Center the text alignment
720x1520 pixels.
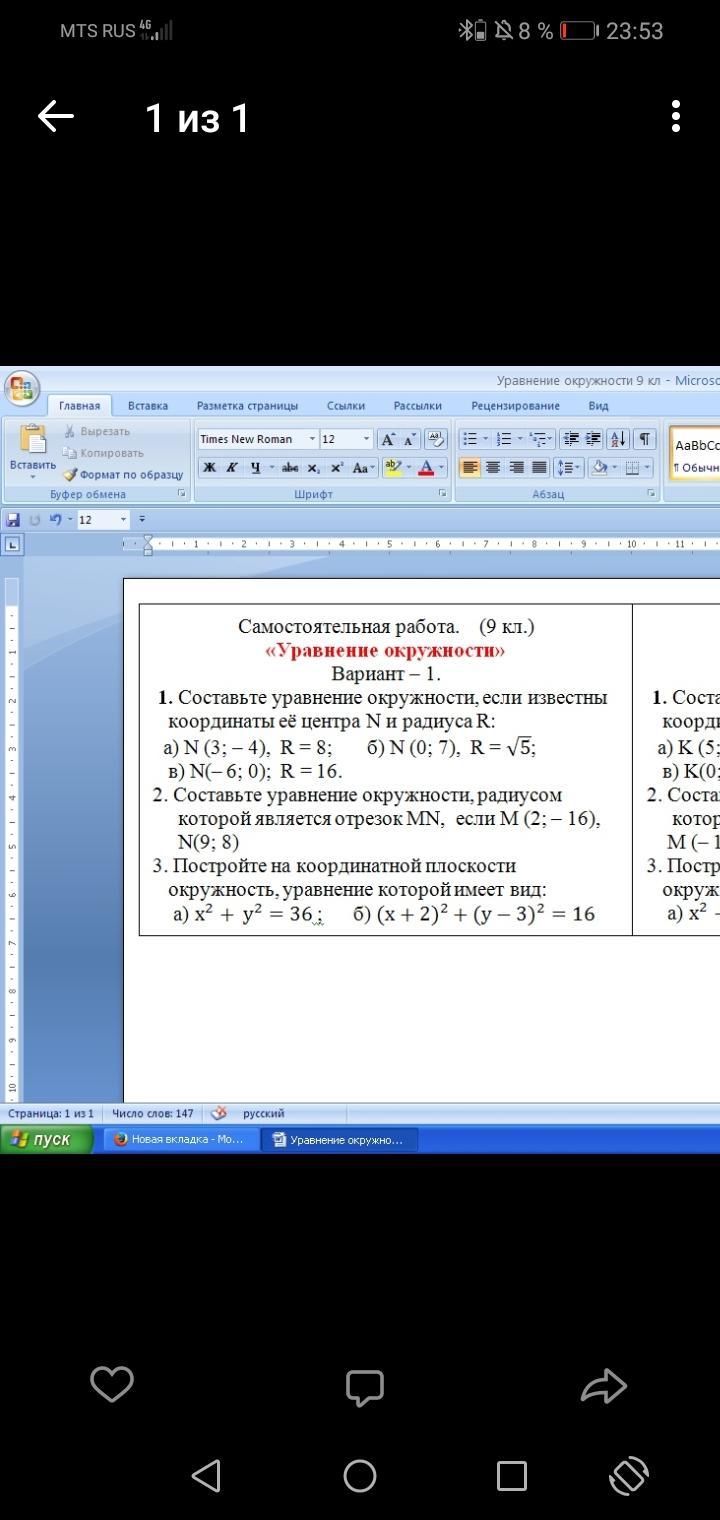click(x=493, y=467)
